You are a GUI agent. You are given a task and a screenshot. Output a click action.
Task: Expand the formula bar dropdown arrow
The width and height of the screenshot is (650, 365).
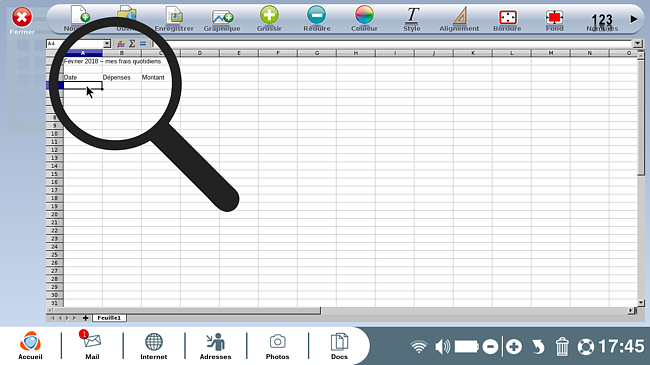pos(638,44)
